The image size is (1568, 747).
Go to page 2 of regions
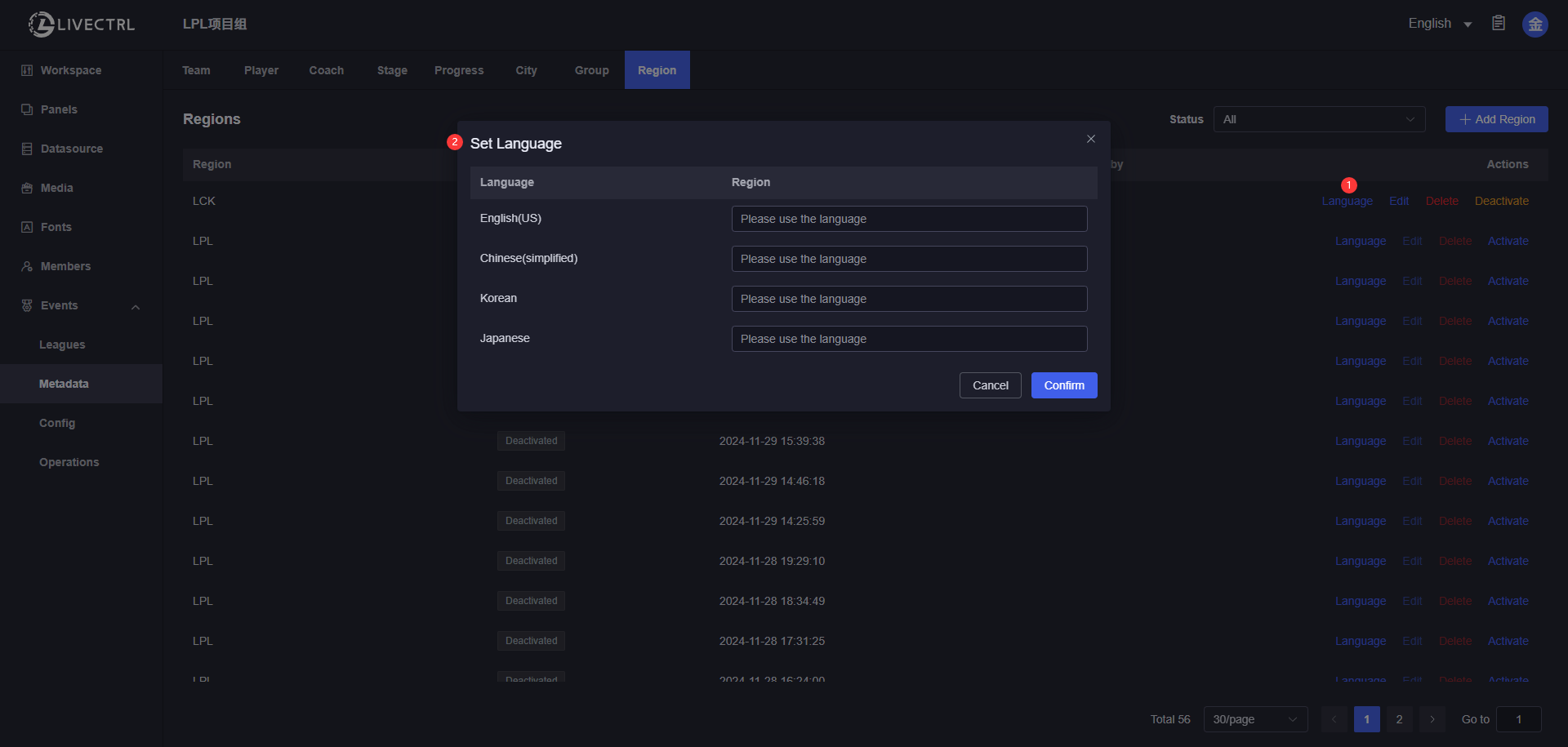click(x=1399, y=719)
